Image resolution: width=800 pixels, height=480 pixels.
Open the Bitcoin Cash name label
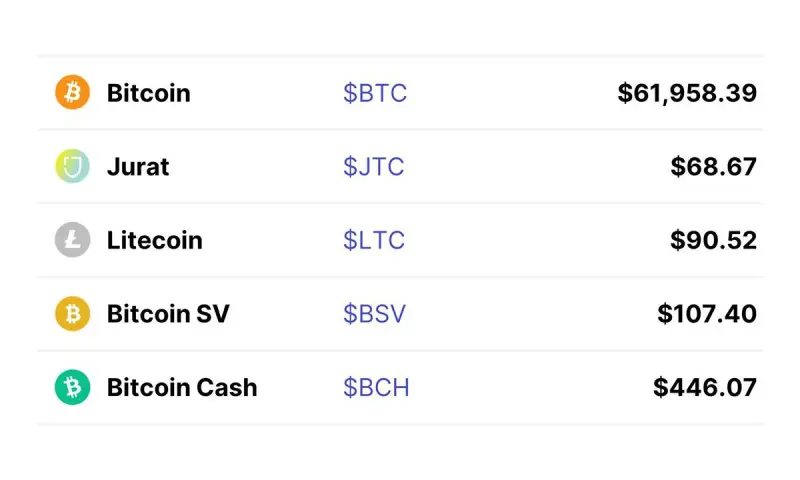click(x=182, y=387)
